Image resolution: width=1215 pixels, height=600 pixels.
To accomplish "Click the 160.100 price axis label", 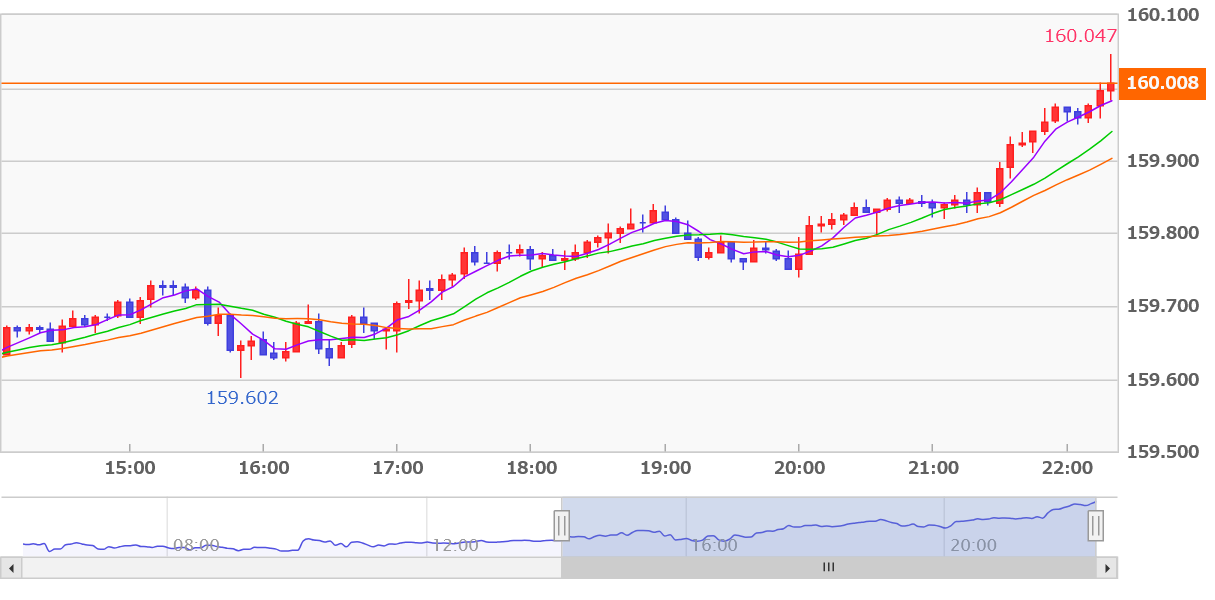I will click(1162, 15).
